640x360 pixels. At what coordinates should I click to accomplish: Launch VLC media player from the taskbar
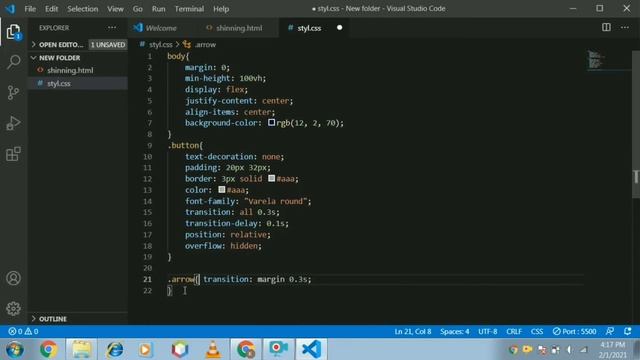[213, 350]
